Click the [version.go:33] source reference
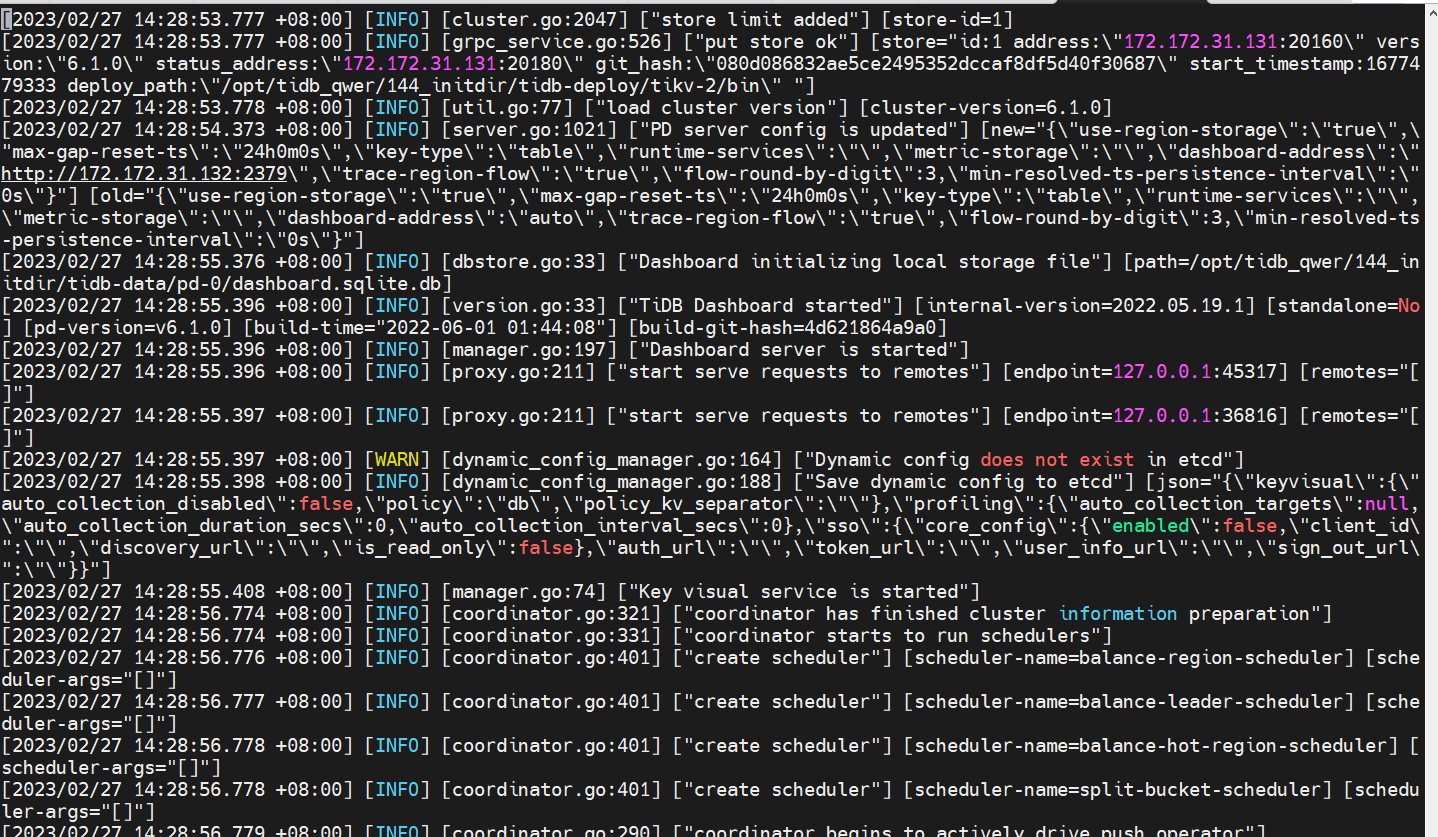 (x=521, y=306)
